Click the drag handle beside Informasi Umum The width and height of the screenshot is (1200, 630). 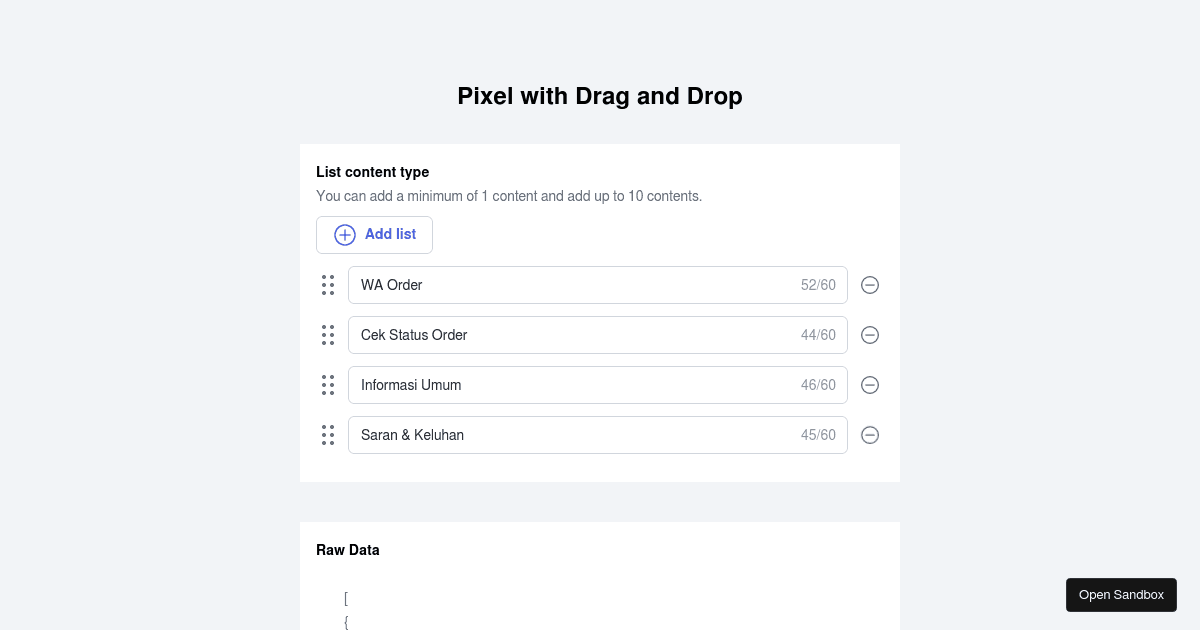[328, 385]
